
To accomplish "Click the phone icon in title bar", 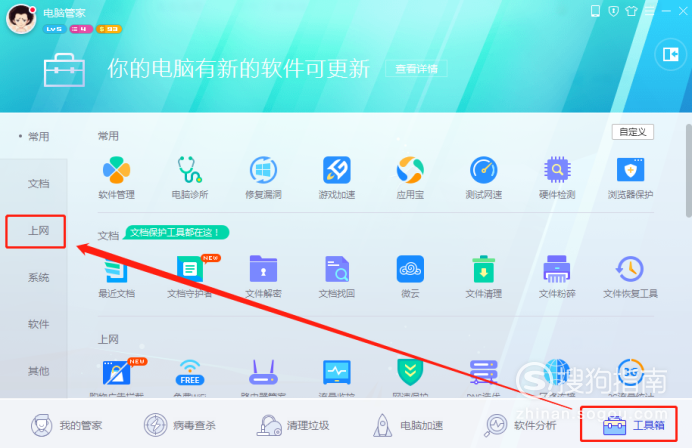I will 595,11.
